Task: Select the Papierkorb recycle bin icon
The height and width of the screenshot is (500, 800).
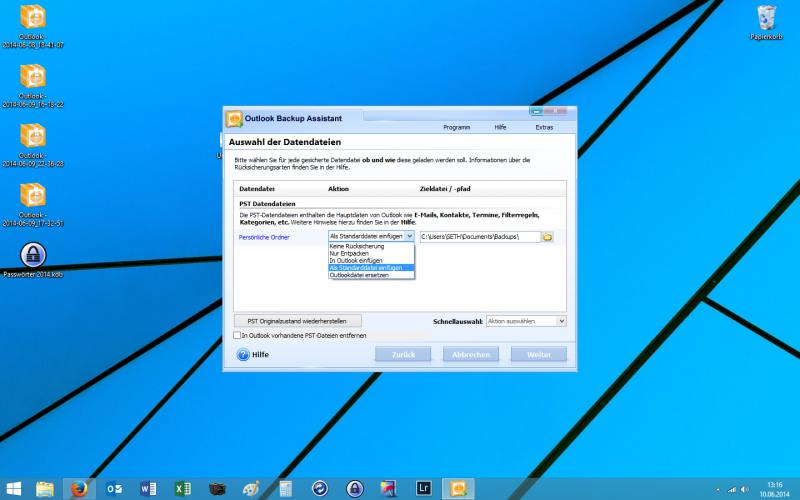Action: [x=766, y=22]
